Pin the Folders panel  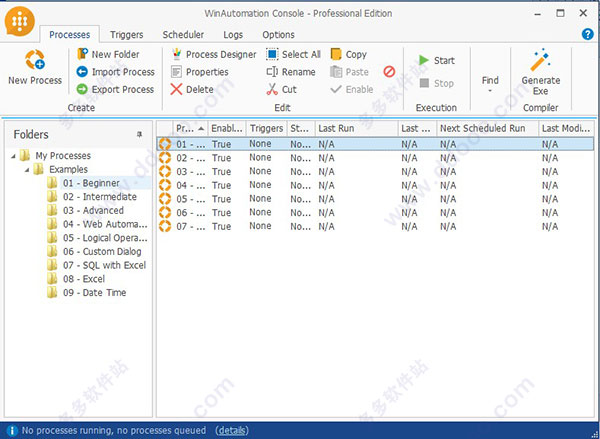140,134
